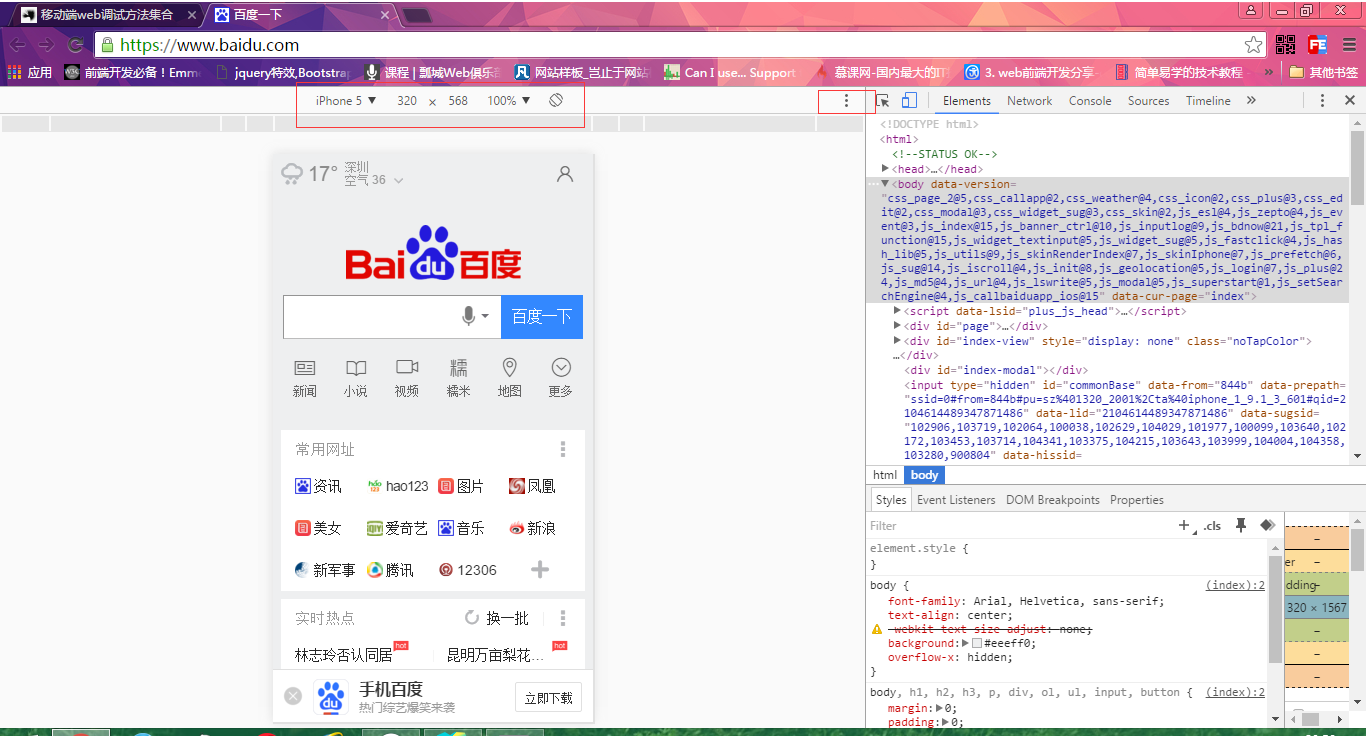Viewport: 1366px width, 736px height.
Task: Click the #eeeff0 background color swatch
Action: point(977,643)
